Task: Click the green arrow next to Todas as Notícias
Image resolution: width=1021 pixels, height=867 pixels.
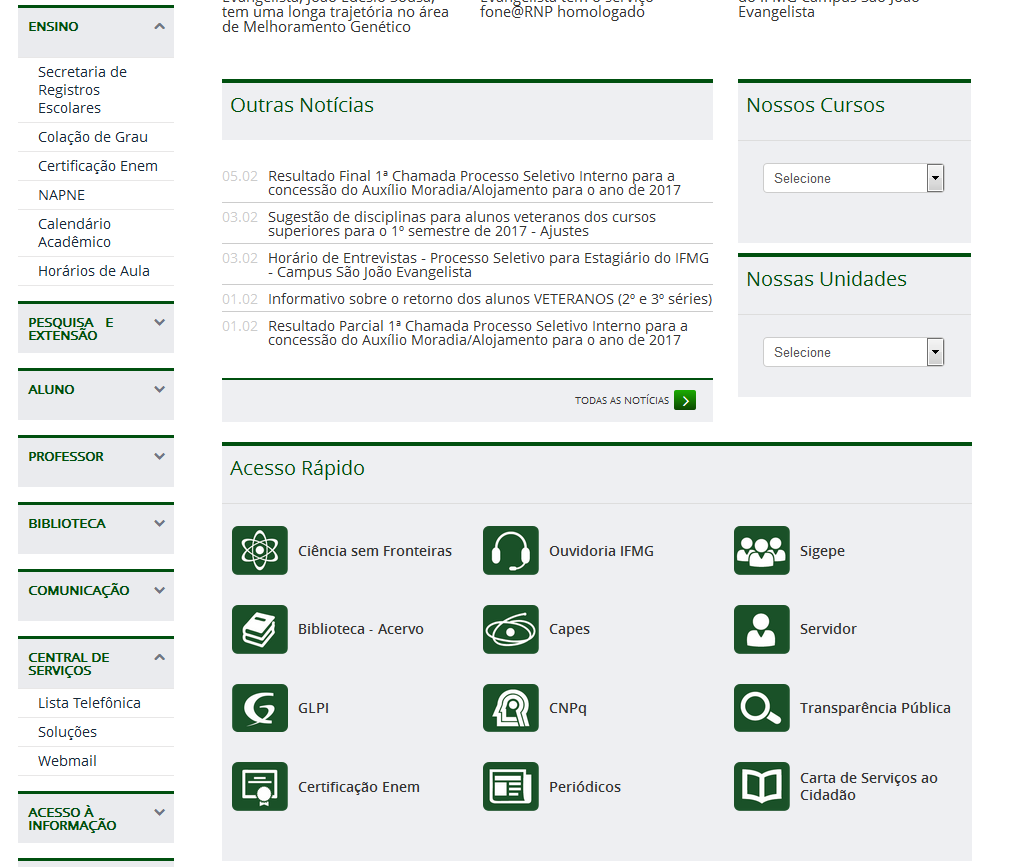Action: [x=685, y=400]
